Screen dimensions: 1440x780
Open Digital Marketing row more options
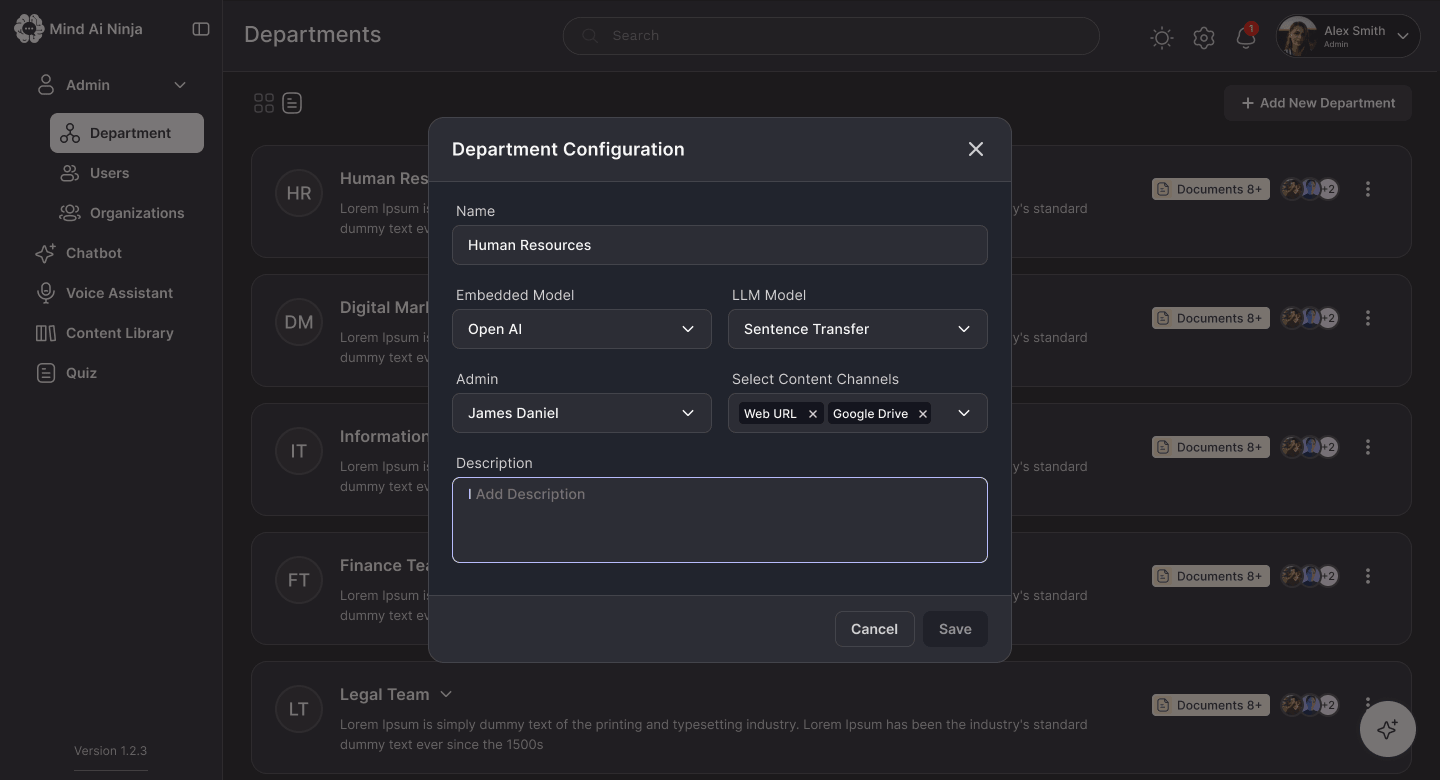click(x=1368, y=318)
